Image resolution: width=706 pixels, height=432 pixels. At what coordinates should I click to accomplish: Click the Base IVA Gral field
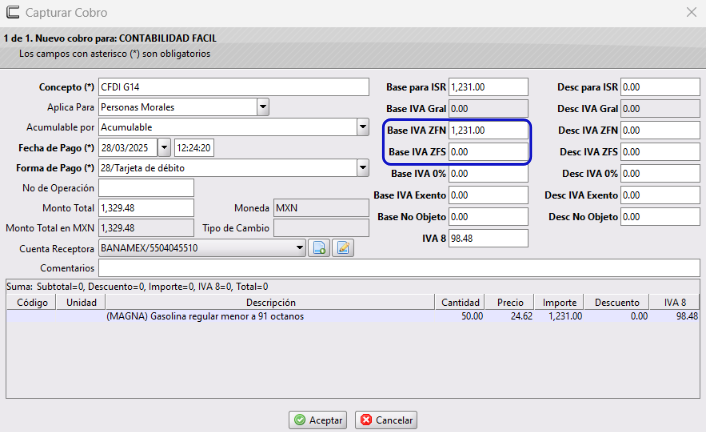(x=488, y=109)
